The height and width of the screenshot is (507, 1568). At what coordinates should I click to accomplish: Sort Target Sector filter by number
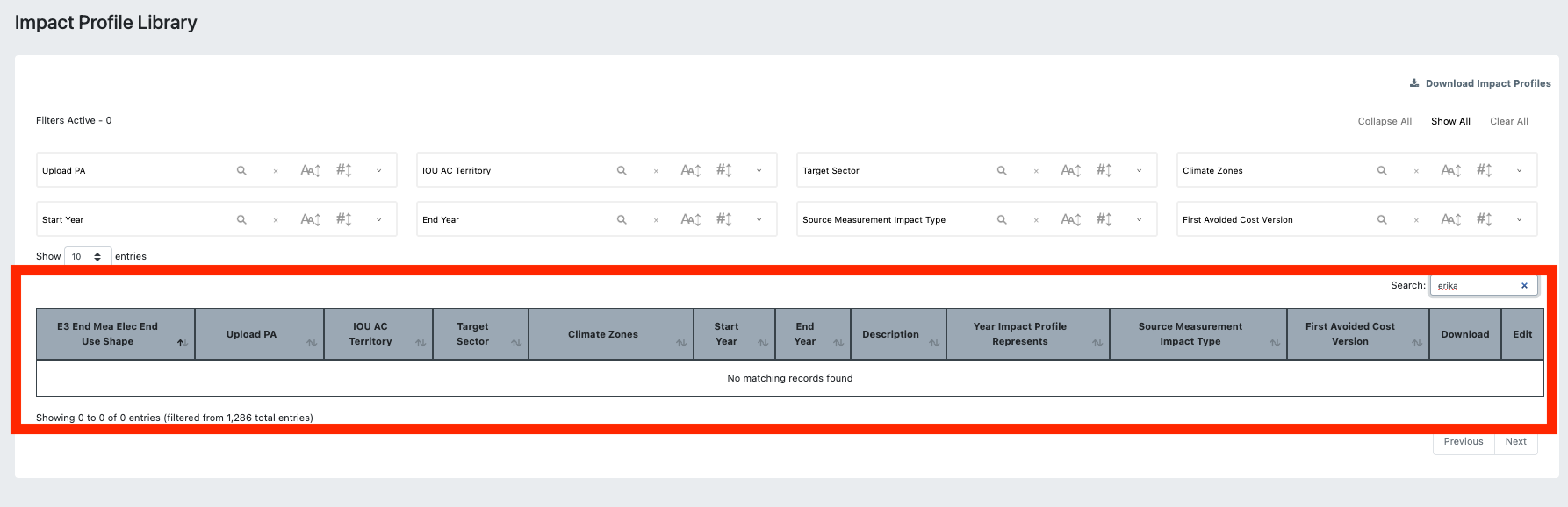tap(1104, 170)
